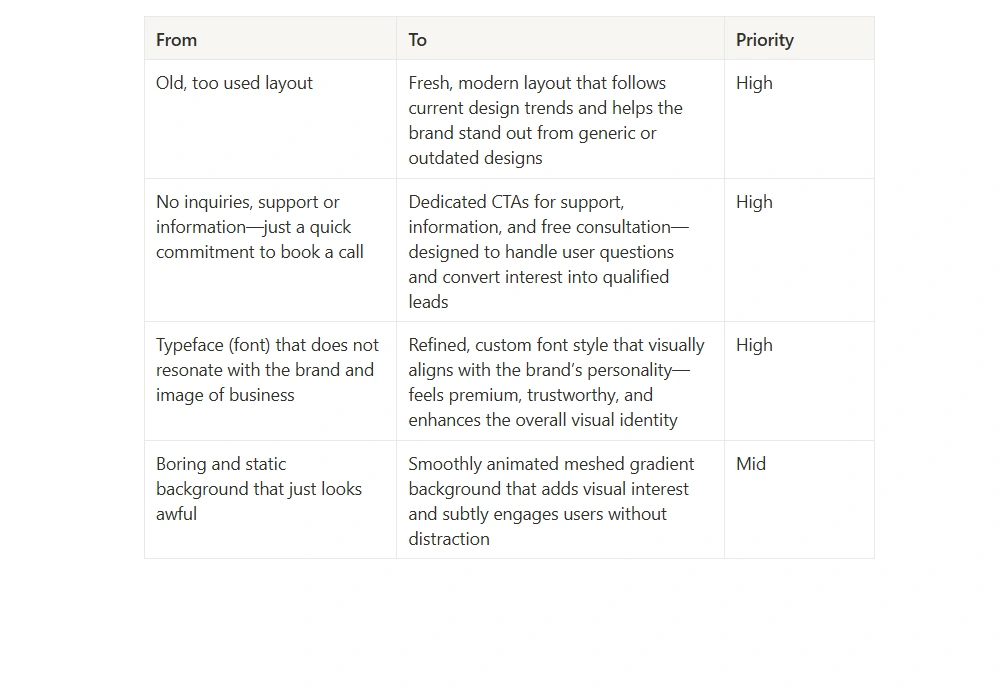The height and width of the screenshot is (697, 1003).
Task: Click the word 'leads' in second row
Action: click(x=428, y=302)
